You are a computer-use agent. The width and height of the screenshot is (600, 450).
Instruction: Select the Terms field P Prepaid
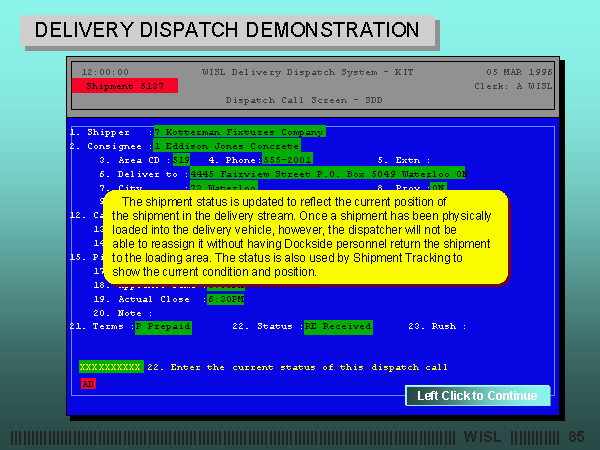coord(165,326)
